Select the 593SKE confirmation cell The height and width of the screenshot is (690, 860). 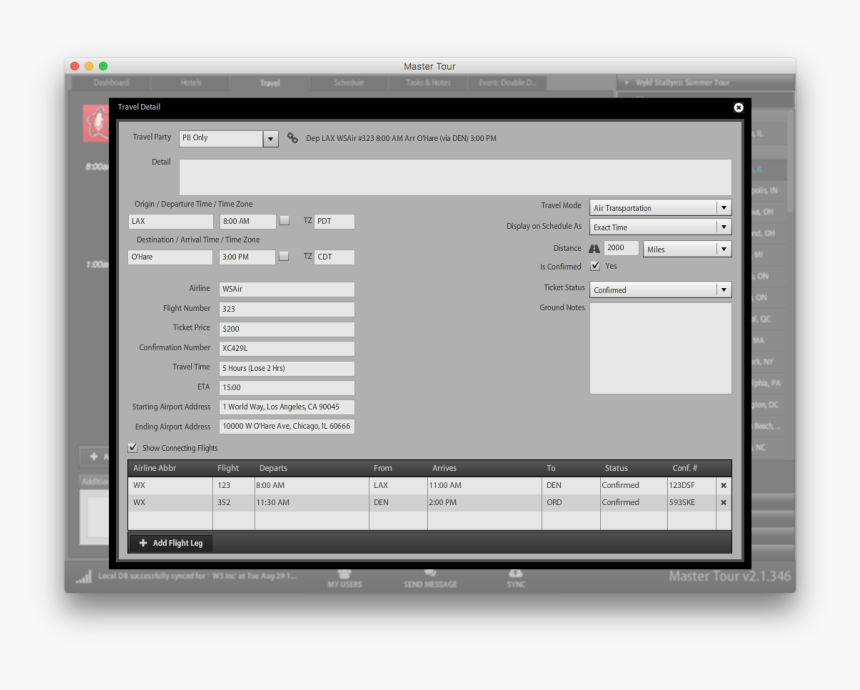pyautogui.click(x=692, y=502)
